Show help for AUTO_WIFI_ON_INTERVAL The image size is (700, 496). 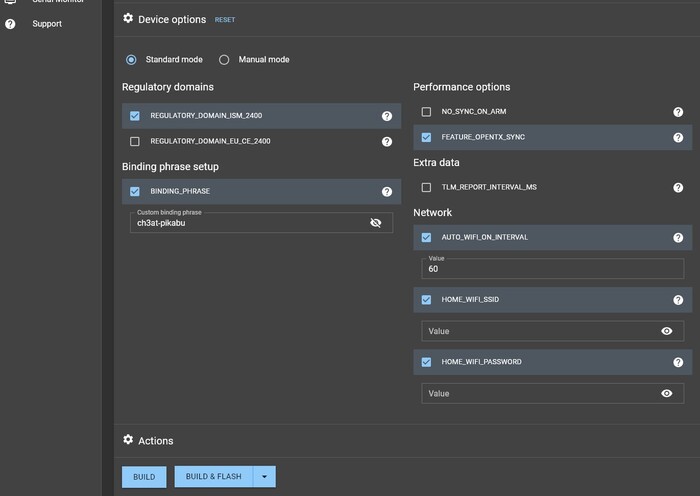click(x=678, y=238)
